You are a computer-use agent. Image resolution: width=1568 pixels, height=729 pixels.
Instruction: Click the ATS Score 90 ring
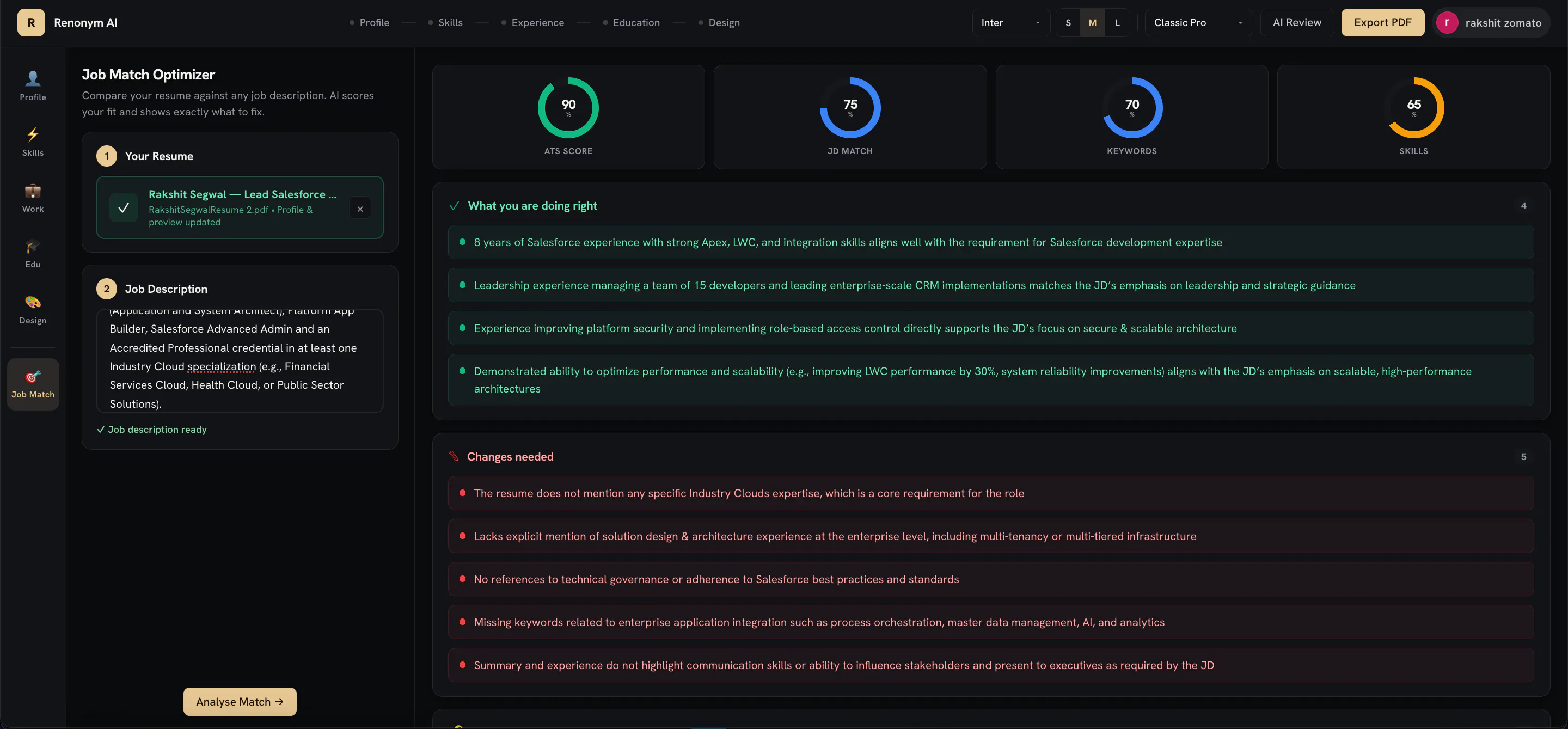(x=568, y=108)
